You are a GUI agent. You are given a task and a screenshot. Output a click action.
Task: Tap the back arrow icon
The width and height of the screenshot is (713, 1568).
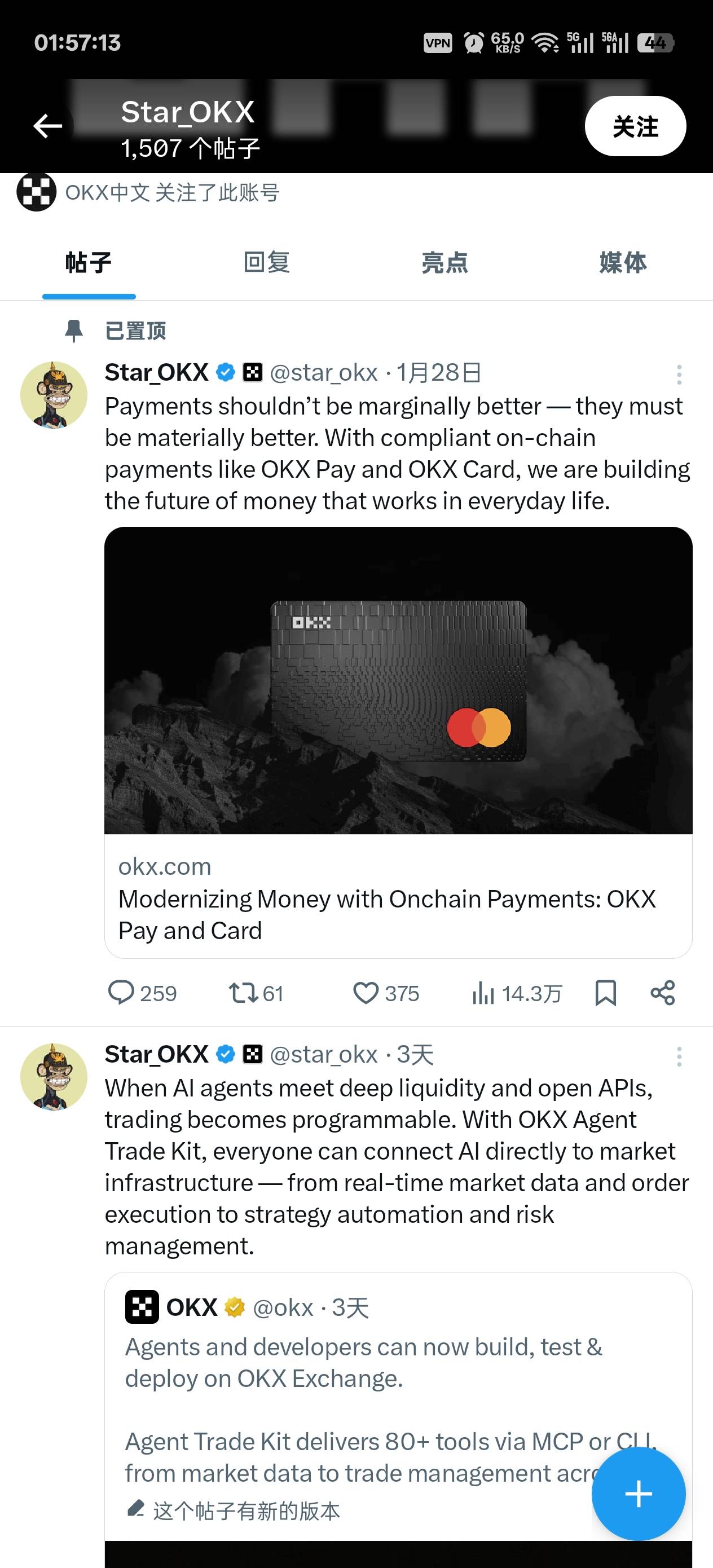[47, 126]
